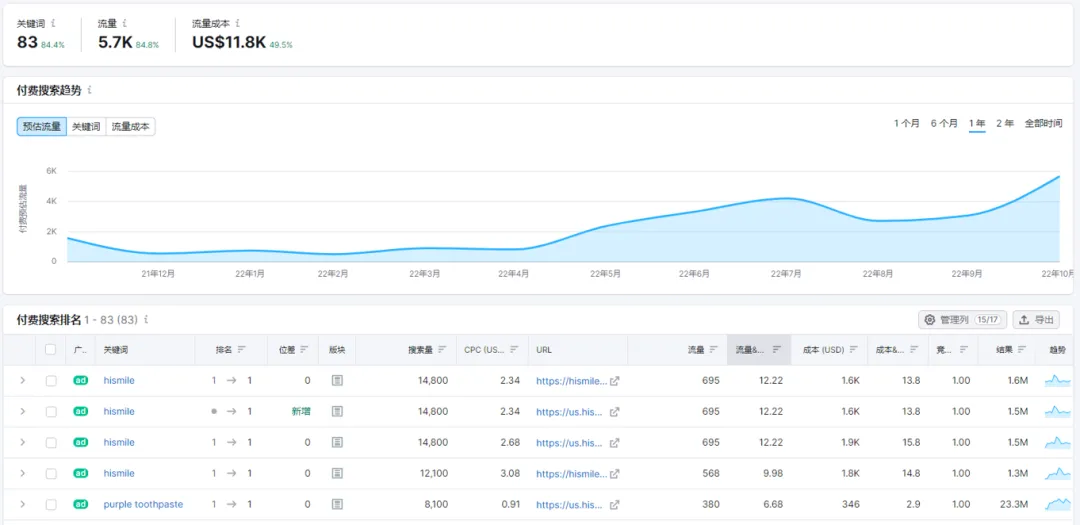
Task: Expand the hismile row with 12,100 volume
Action: pos(22,473)
